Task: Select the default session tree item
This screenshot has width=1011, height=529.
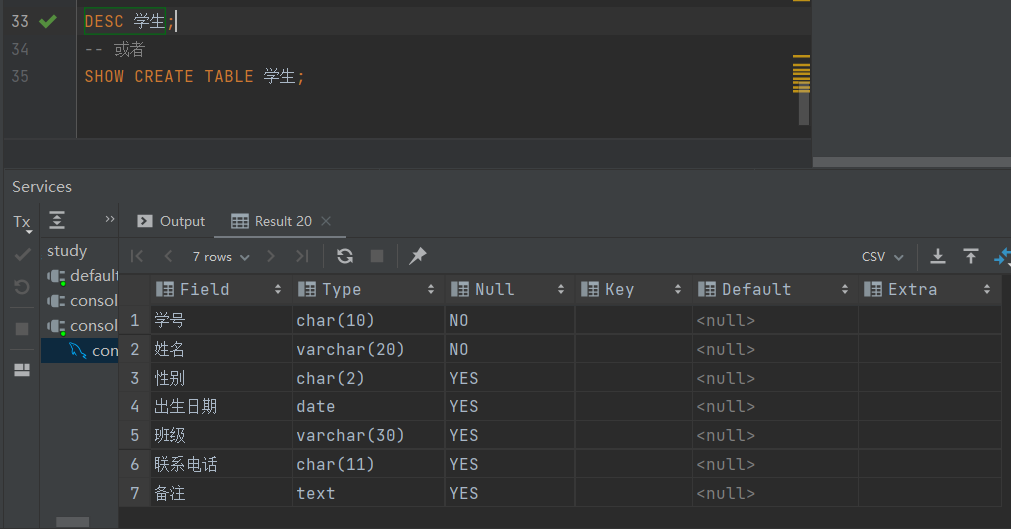Action: (x=83, y=276)
